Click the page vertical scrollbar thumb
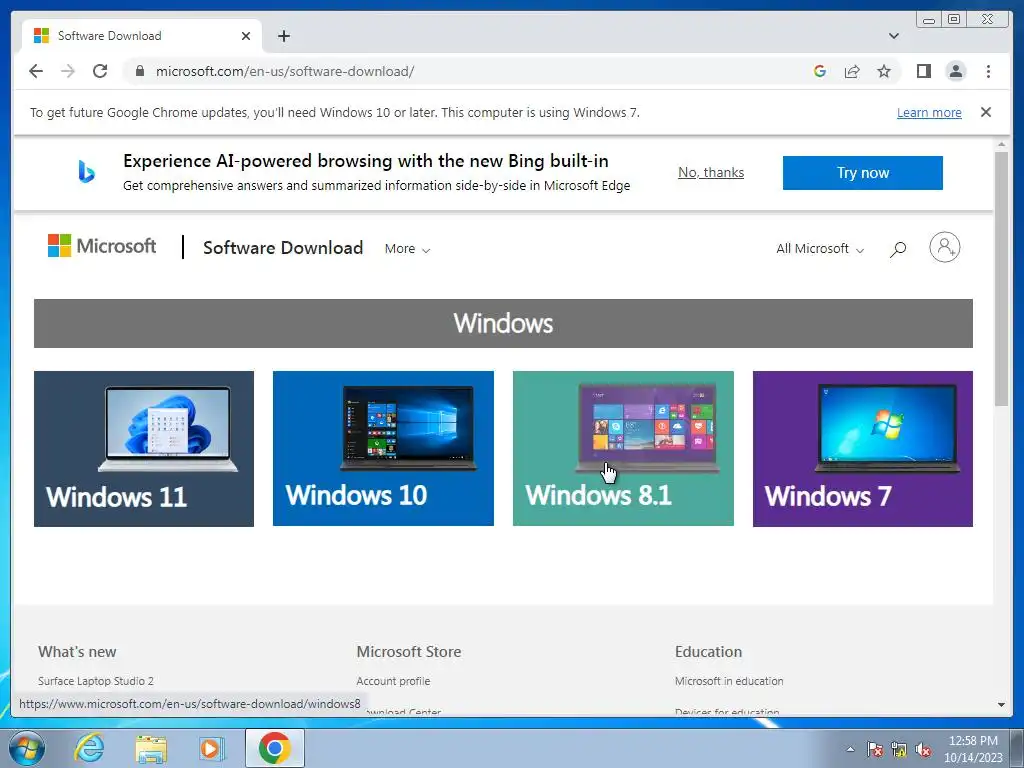 coord(1001,278)
